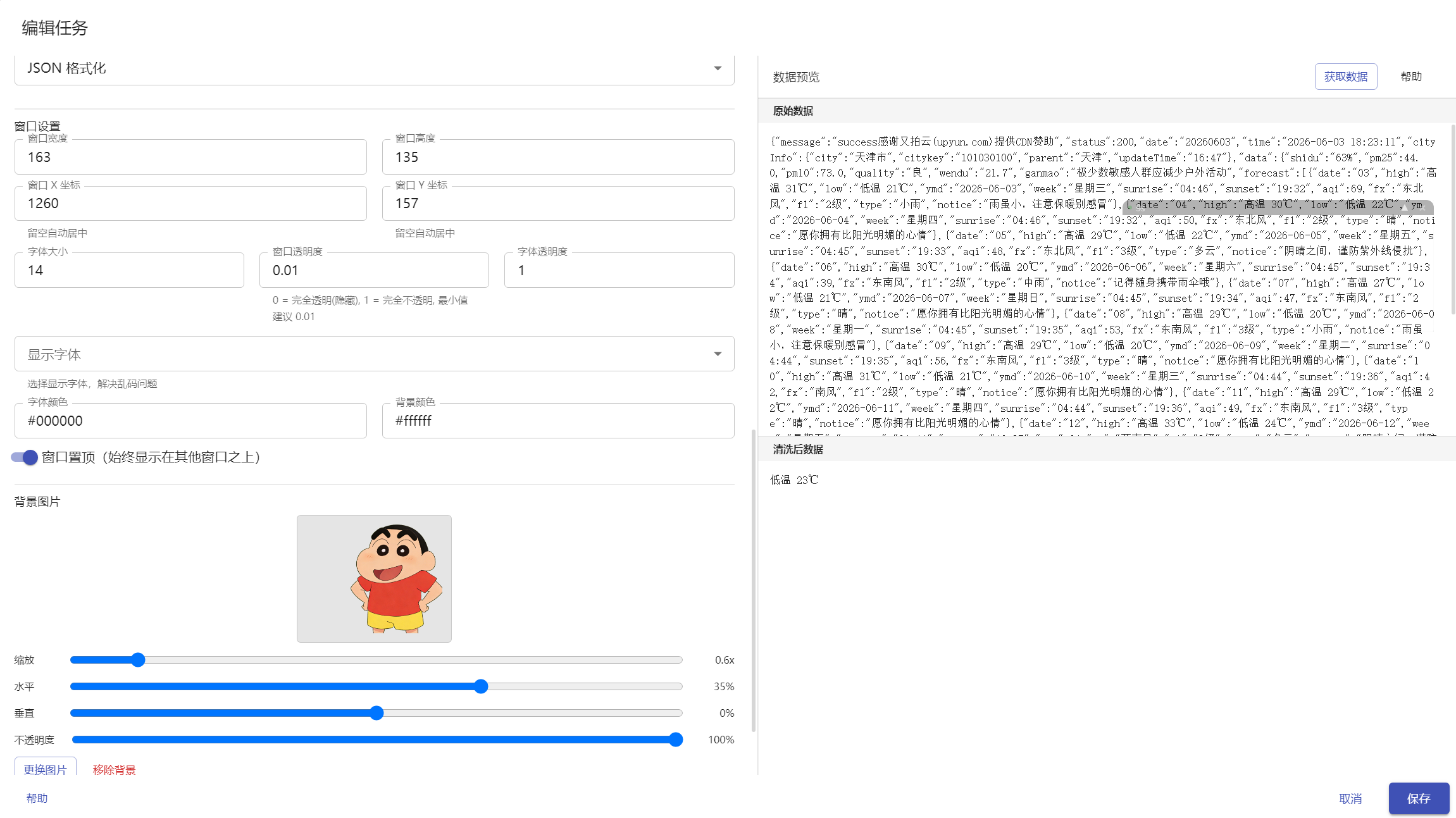Click the 0.6x zoom value
The image size is (1456, 818).
click(x=725, y=660)
